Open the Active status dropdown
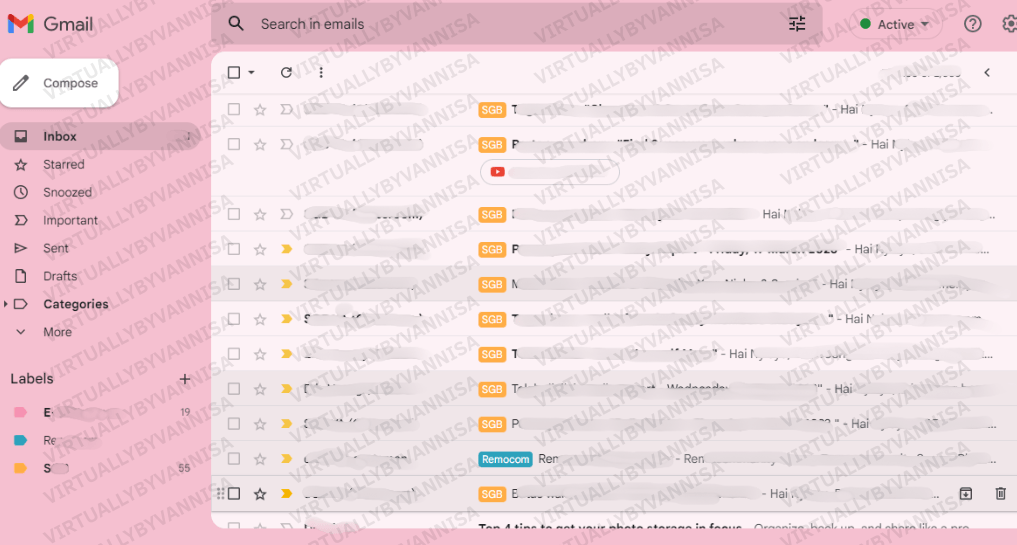 pos(896,24)
